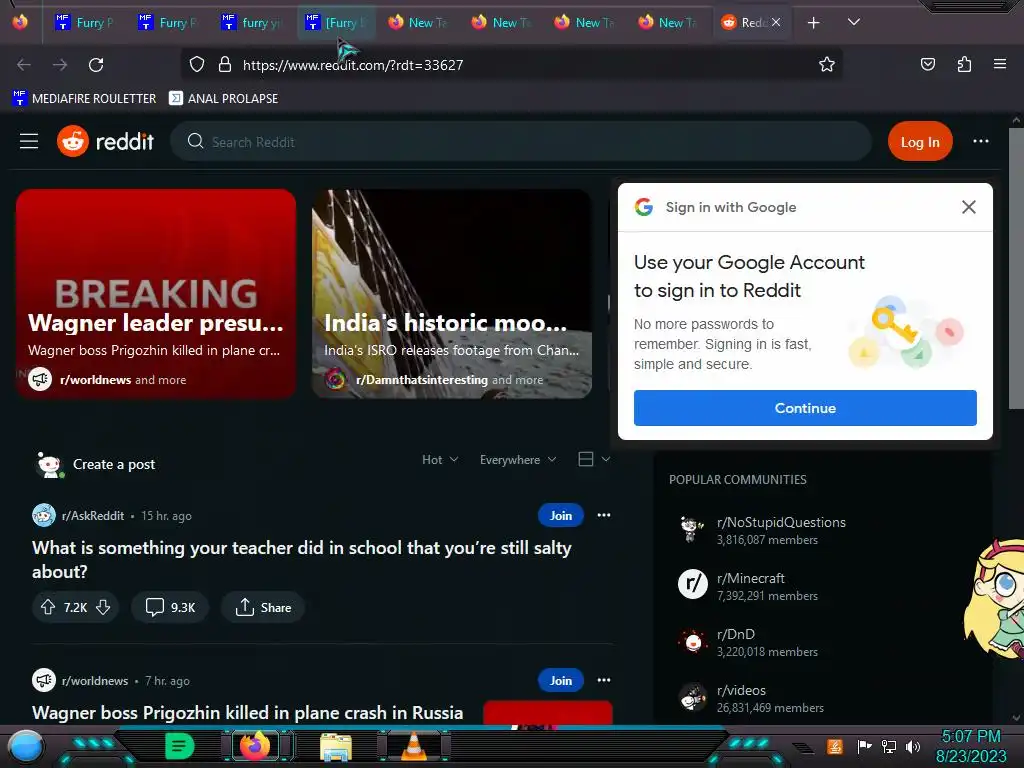Open r/DnD popular community

click(735, 634)
